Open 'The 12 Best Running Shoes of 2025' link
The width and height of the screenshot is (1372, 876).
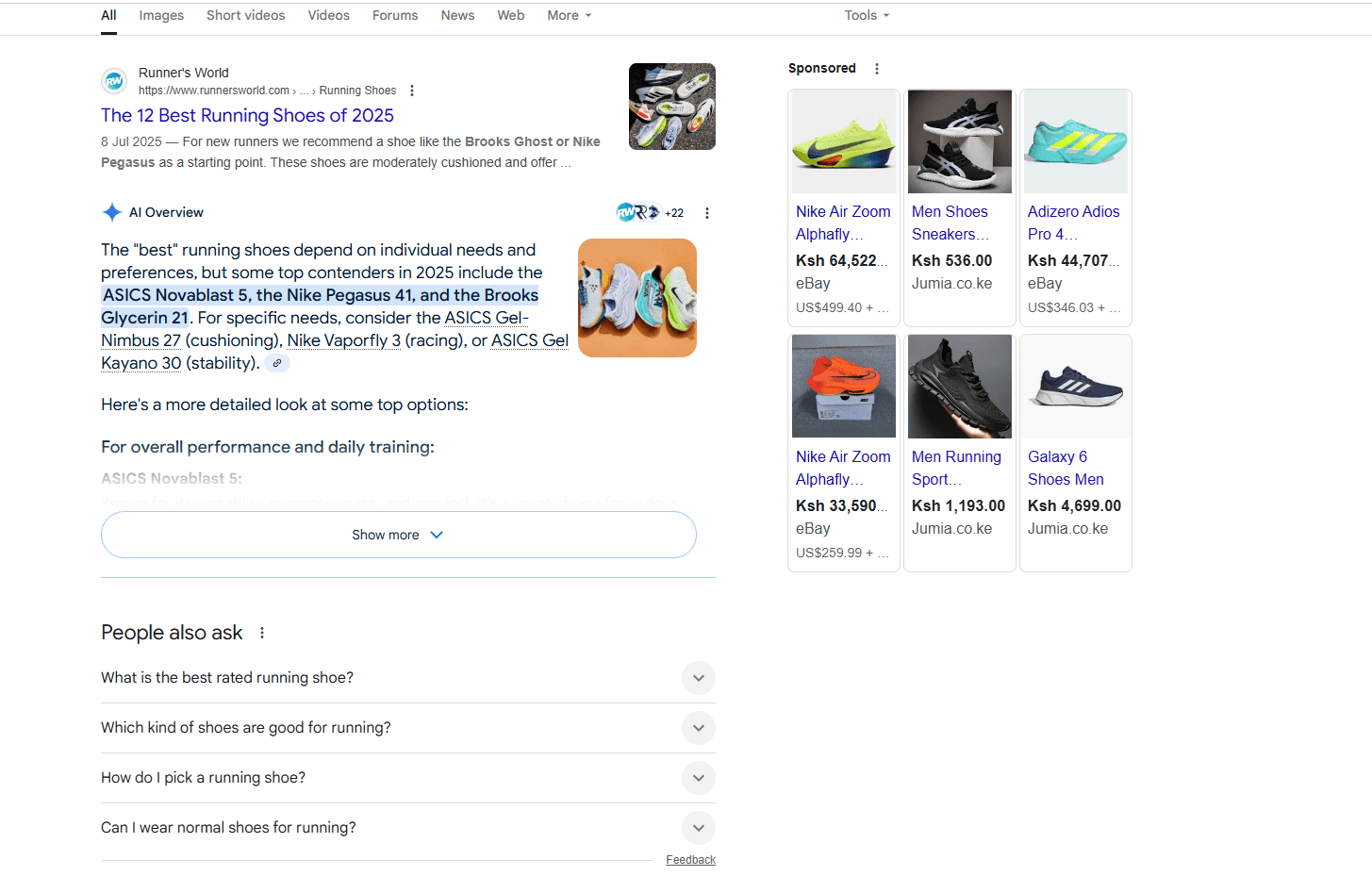247,115
